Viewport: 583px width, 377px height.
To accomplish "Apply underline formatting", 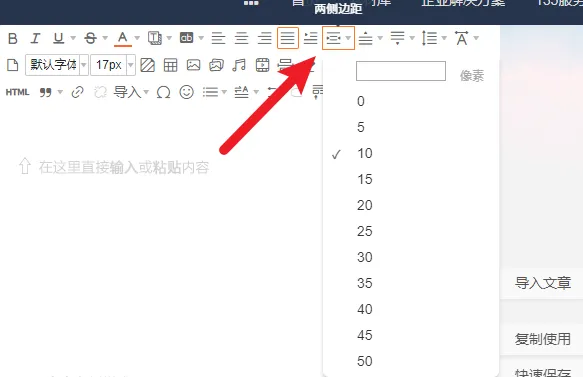I will [58, 38].
